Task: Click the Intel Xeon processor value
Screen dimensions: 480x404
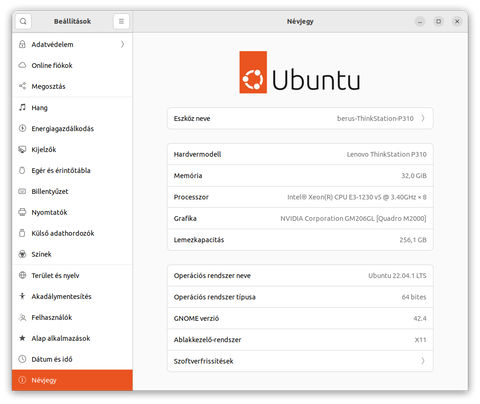Action: click(357, 197)
